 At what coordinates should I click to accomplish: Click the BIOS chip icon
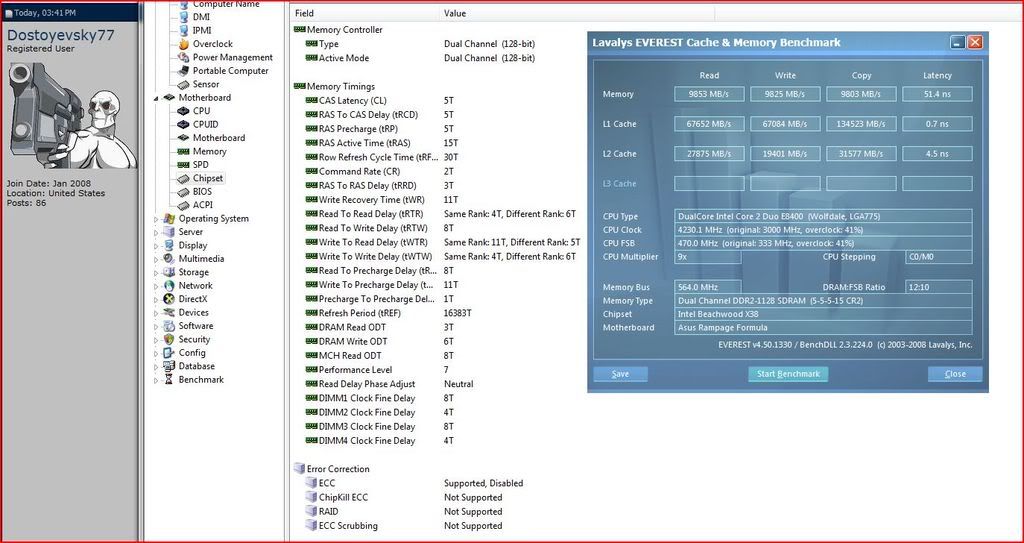(x=183, y=192)
